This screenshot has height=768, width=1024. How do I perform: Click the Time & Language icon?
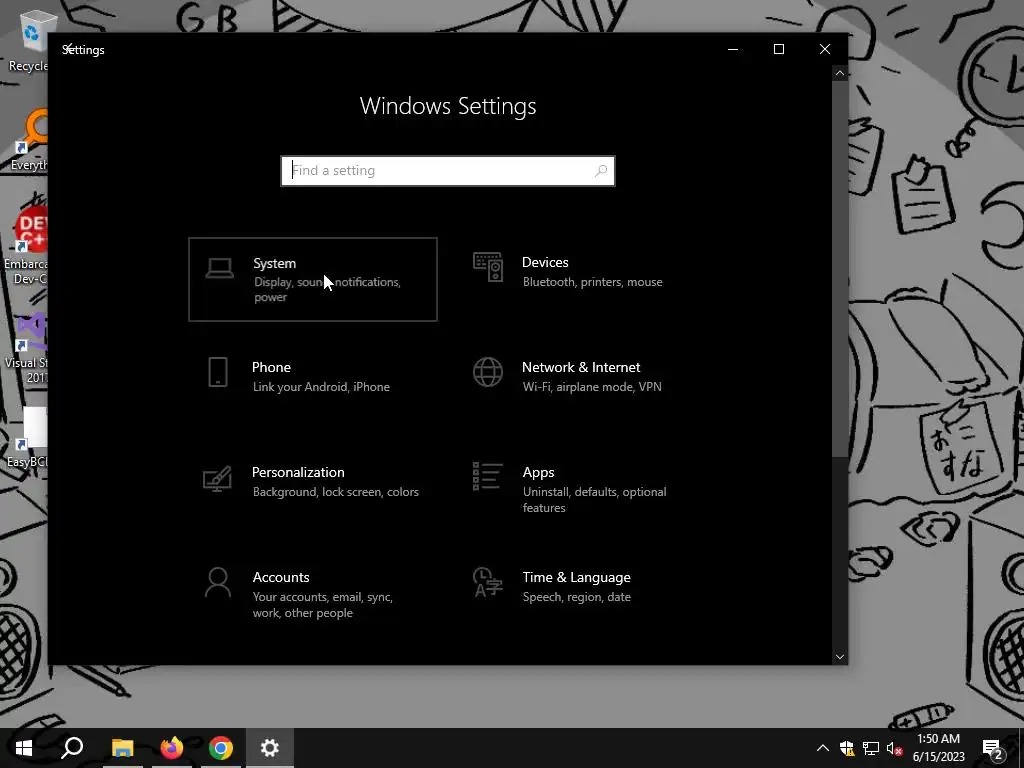pyautogui.click(x=488, y=582)
